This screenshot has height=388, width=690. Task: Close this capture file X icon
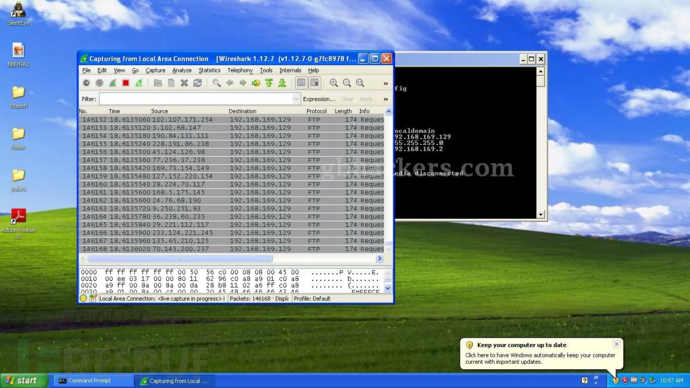[x=184, y=83]
